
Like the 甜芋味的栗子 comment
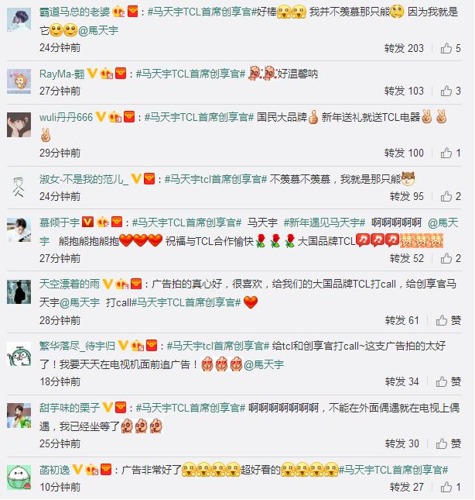pos(448,443)
